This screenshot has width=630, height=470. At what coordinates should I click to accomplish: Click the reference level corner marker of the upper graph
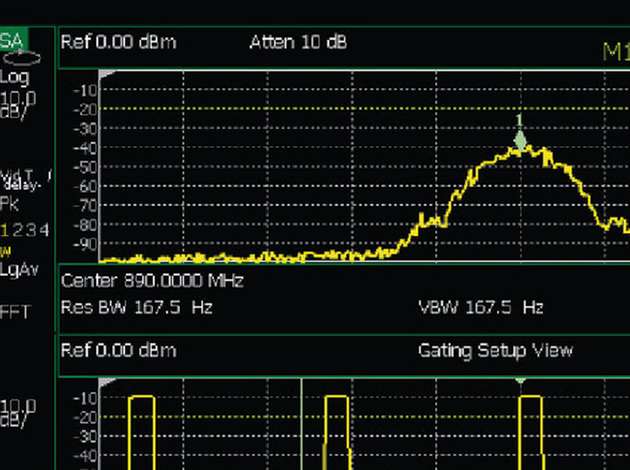[106, 75]
